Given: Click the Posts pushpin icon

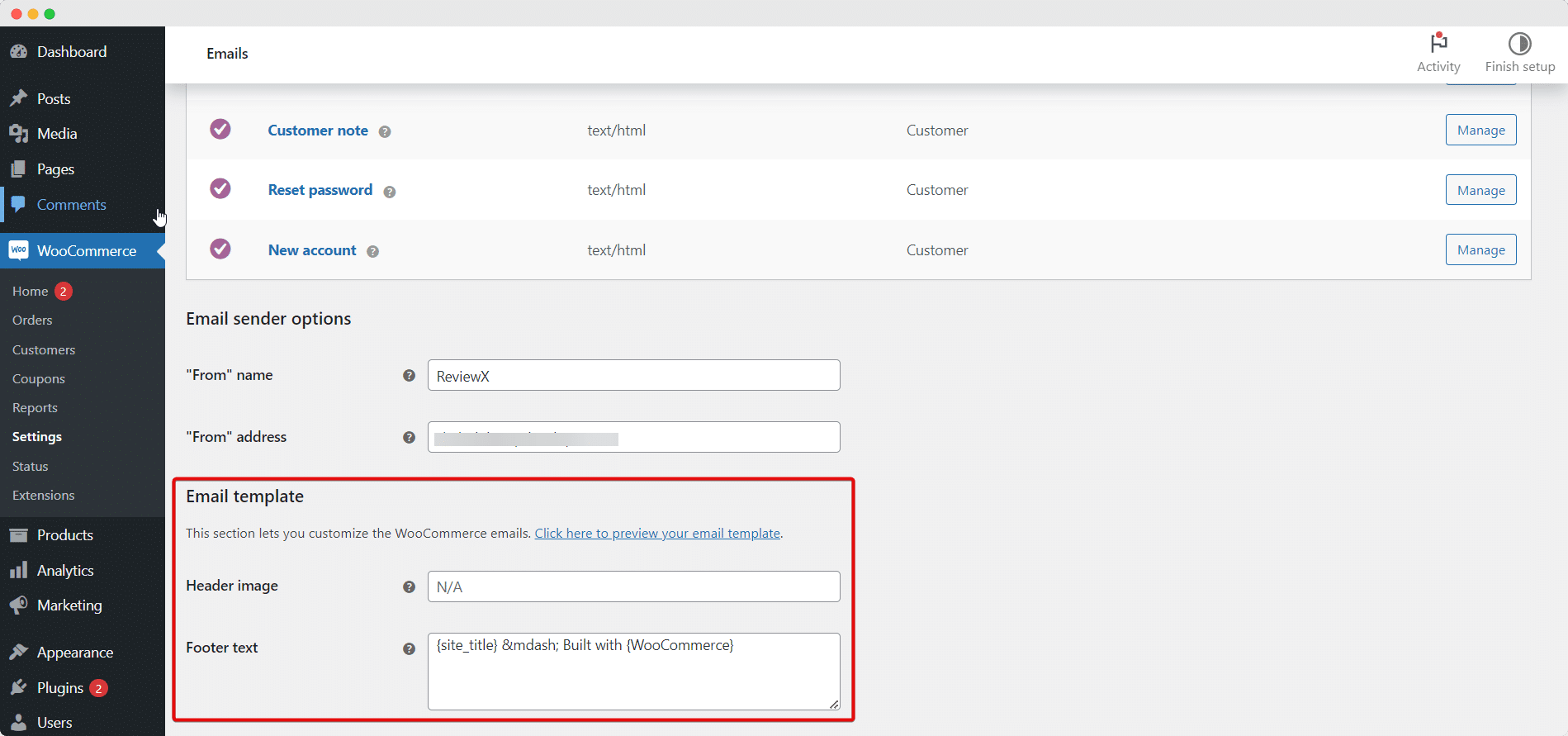Looking at the screenshot, I should point(18,98).
